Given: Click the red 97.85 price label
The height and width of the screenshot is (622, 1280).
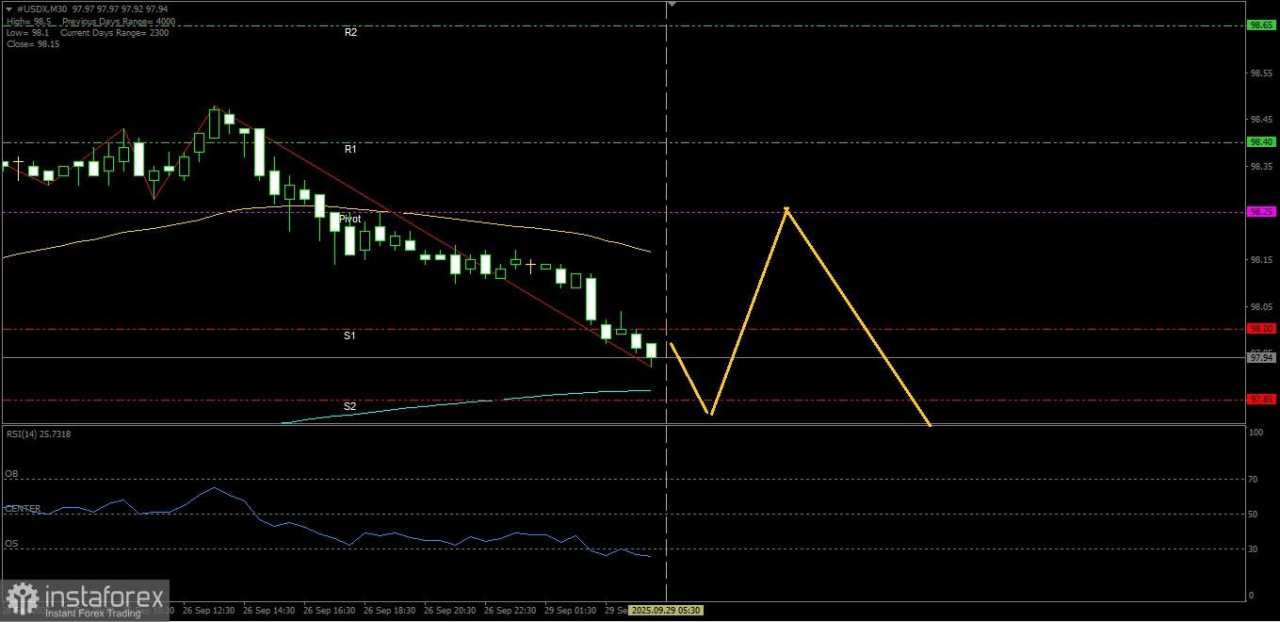Looking at the screenshot, I should click(1260, 399).
